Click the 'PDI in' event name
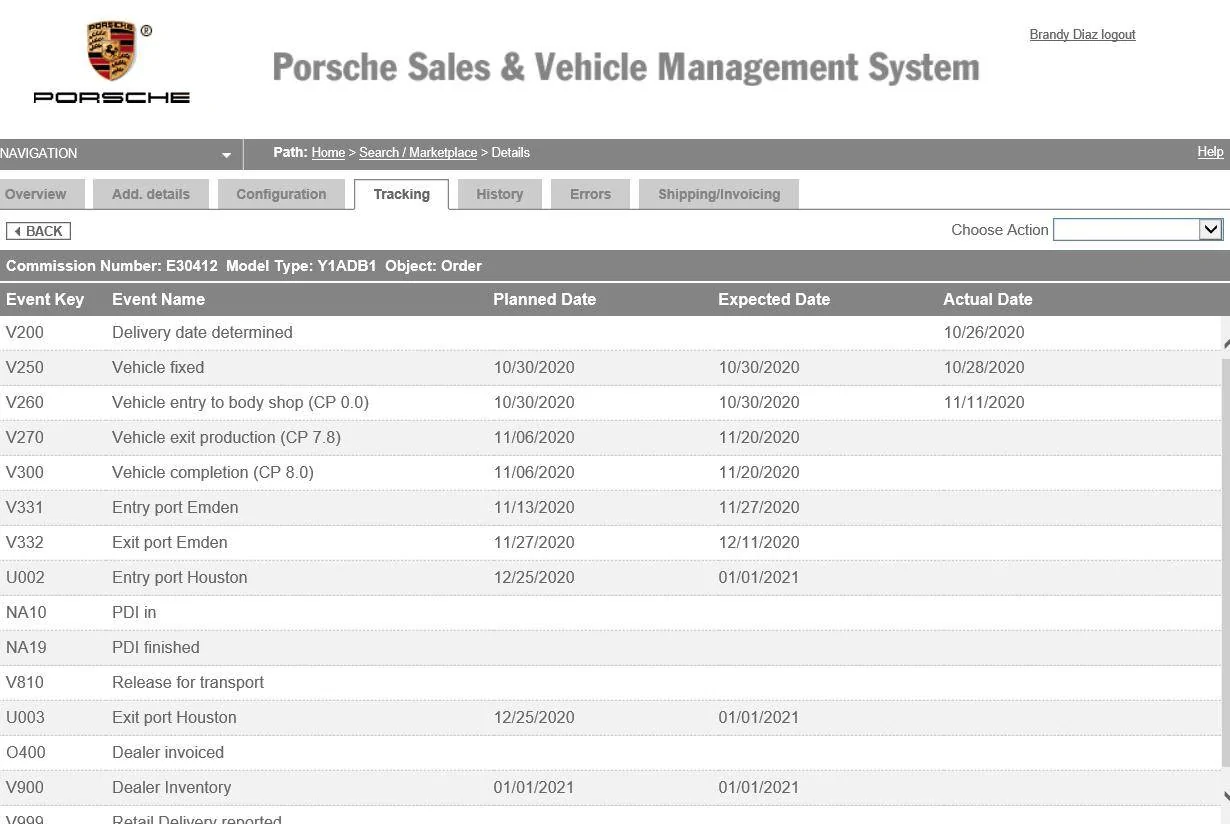This screenshot has height=824, width=1230. tap(134, 612)
